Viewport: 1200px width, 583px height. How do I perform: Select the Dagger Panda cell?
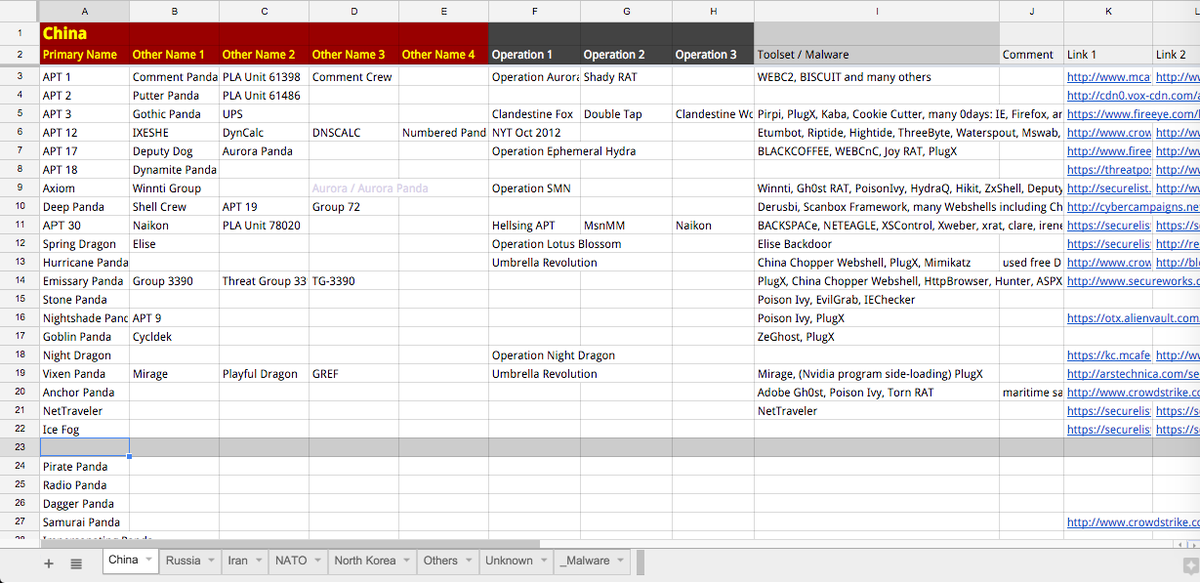point(84,504)
